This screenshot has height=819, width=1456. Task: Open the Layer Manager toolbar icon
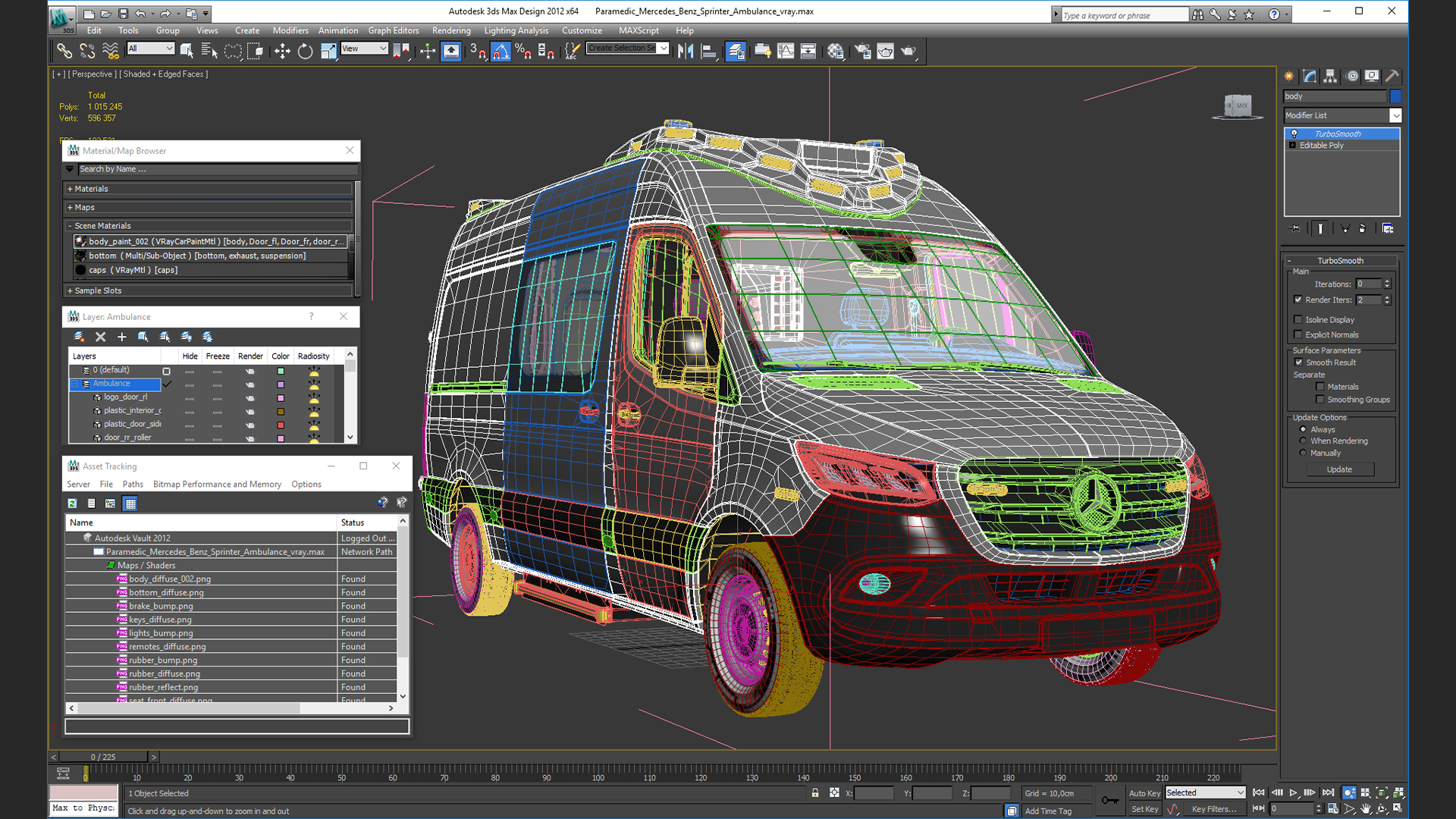click(x=736, y=51)
